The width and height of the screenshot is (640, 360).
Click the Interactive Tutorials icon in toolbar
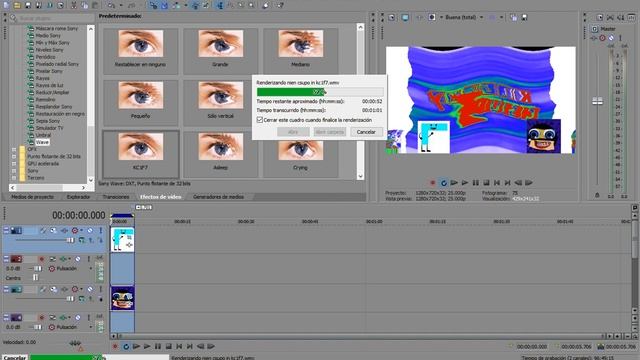pyautogui.click(x=266, y=5)
